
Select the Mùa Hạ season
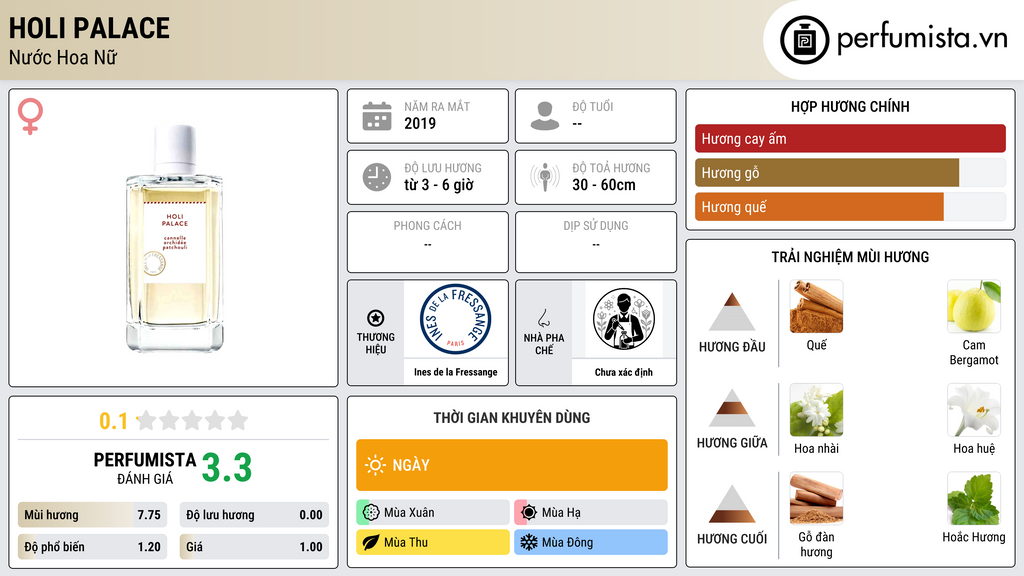tap(591, 513)
